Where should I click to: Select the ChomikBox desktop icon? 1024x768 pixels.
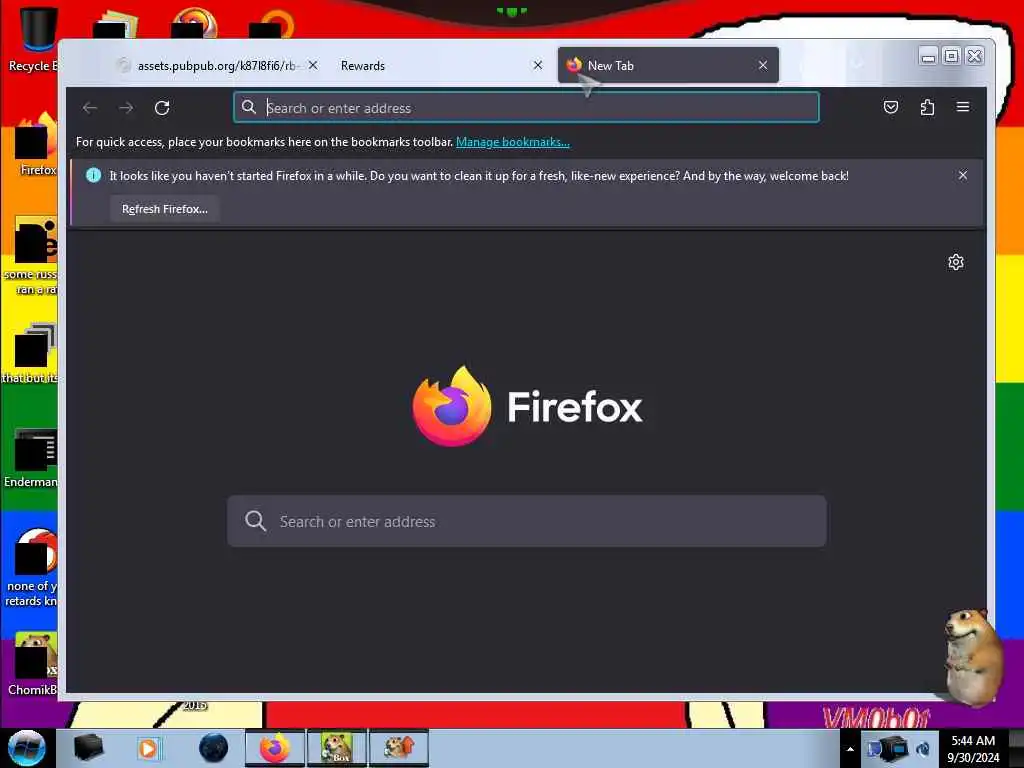(31, 664)
